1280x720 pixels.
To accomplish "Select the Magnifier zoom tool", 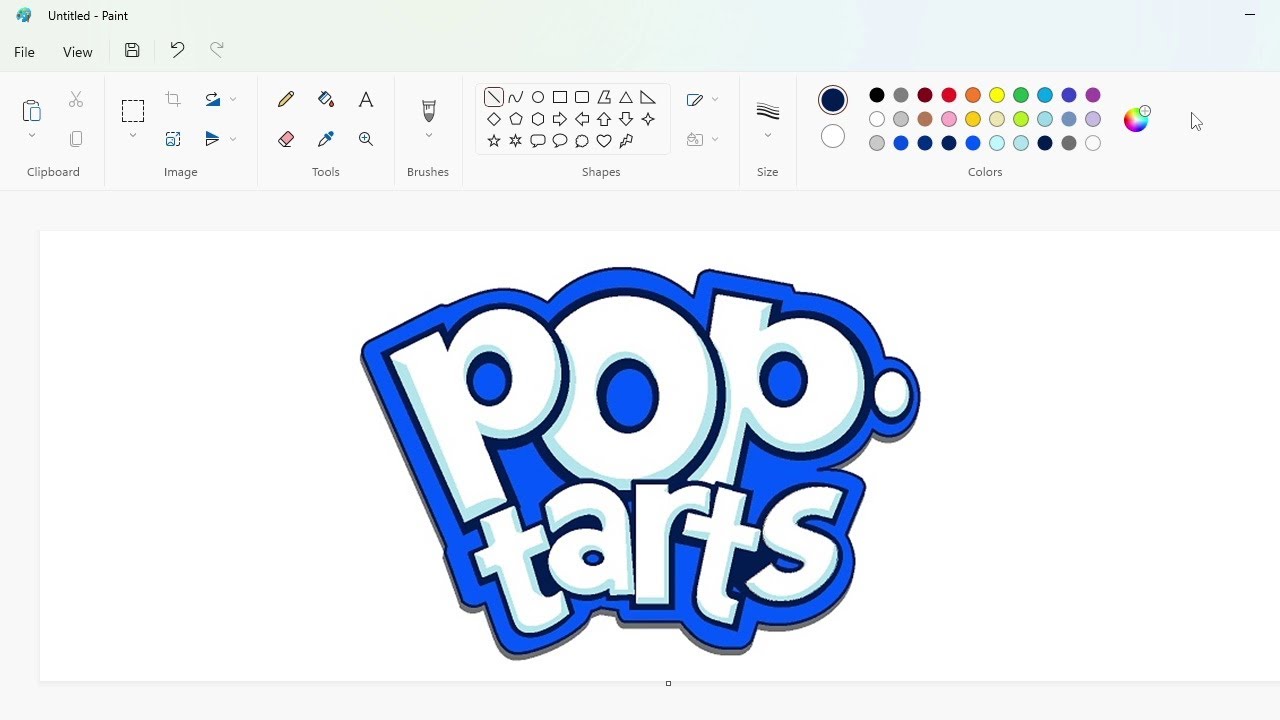I will (366, 139).
